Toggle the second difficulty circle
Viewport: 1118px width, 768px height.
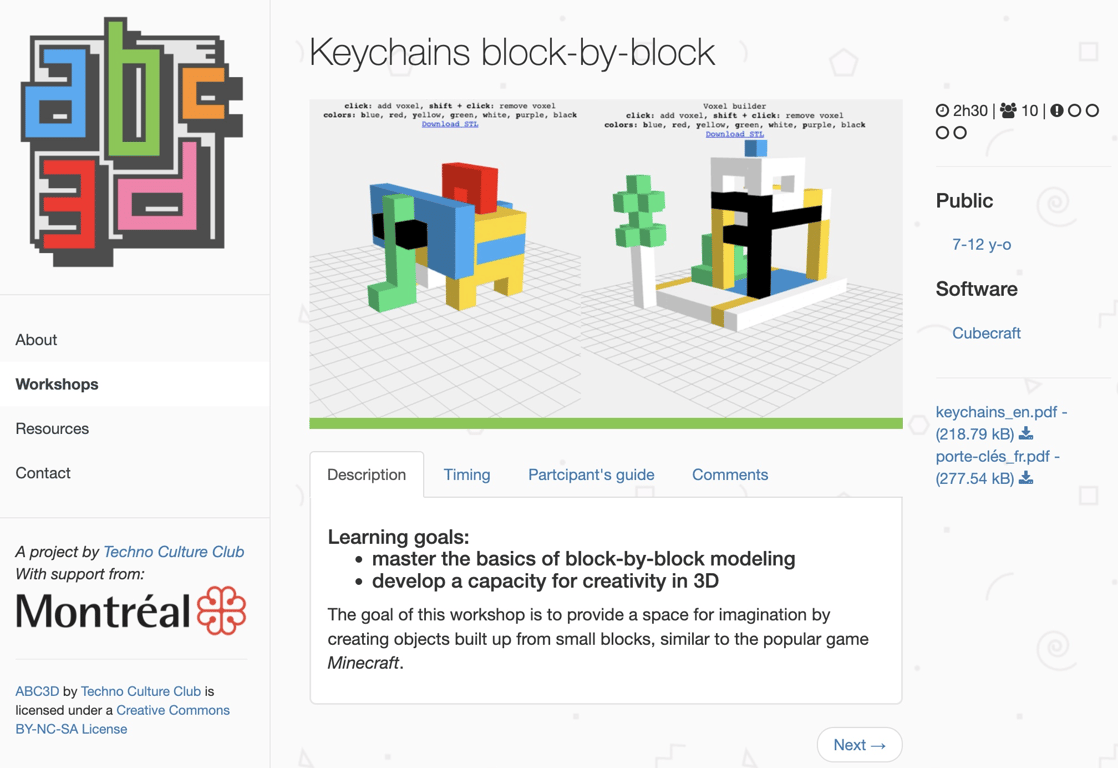tap(1075, 110)
